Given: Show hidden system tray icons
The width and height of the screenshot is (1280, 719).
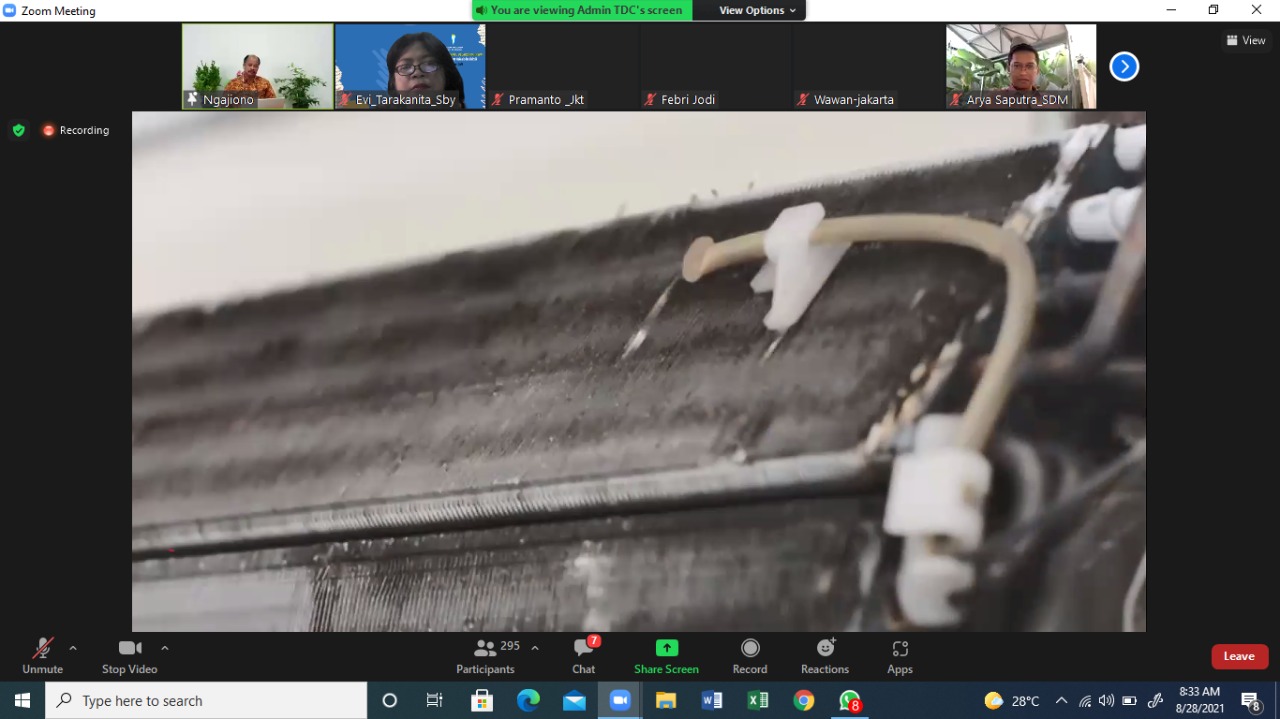Looking at the screenshot, I should [x=1061, y=700].
